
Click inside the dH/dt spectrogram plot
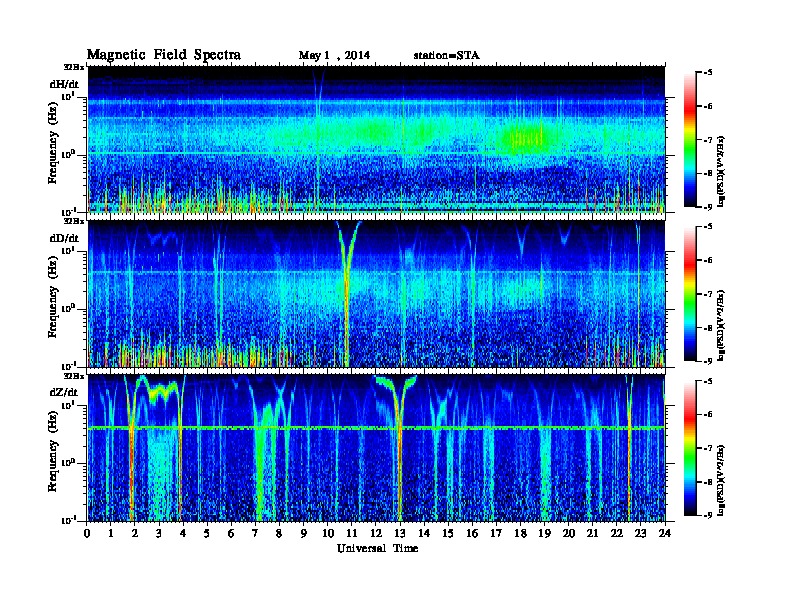click(376, 139)
